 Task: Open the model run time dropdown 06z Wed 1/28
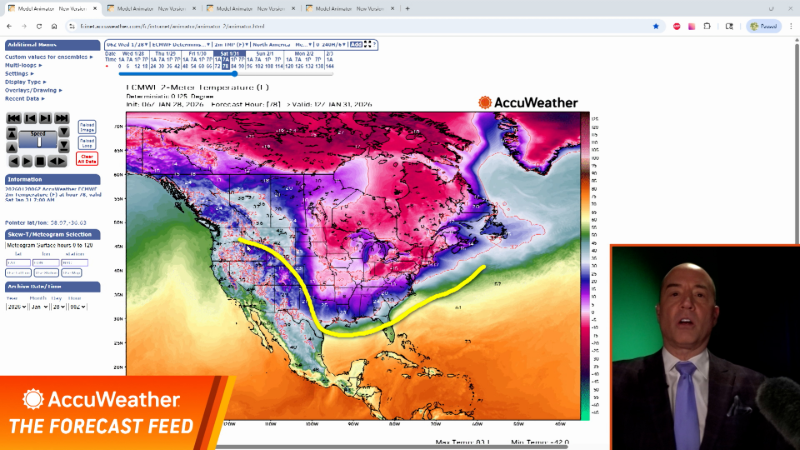[x=127, y=44]
